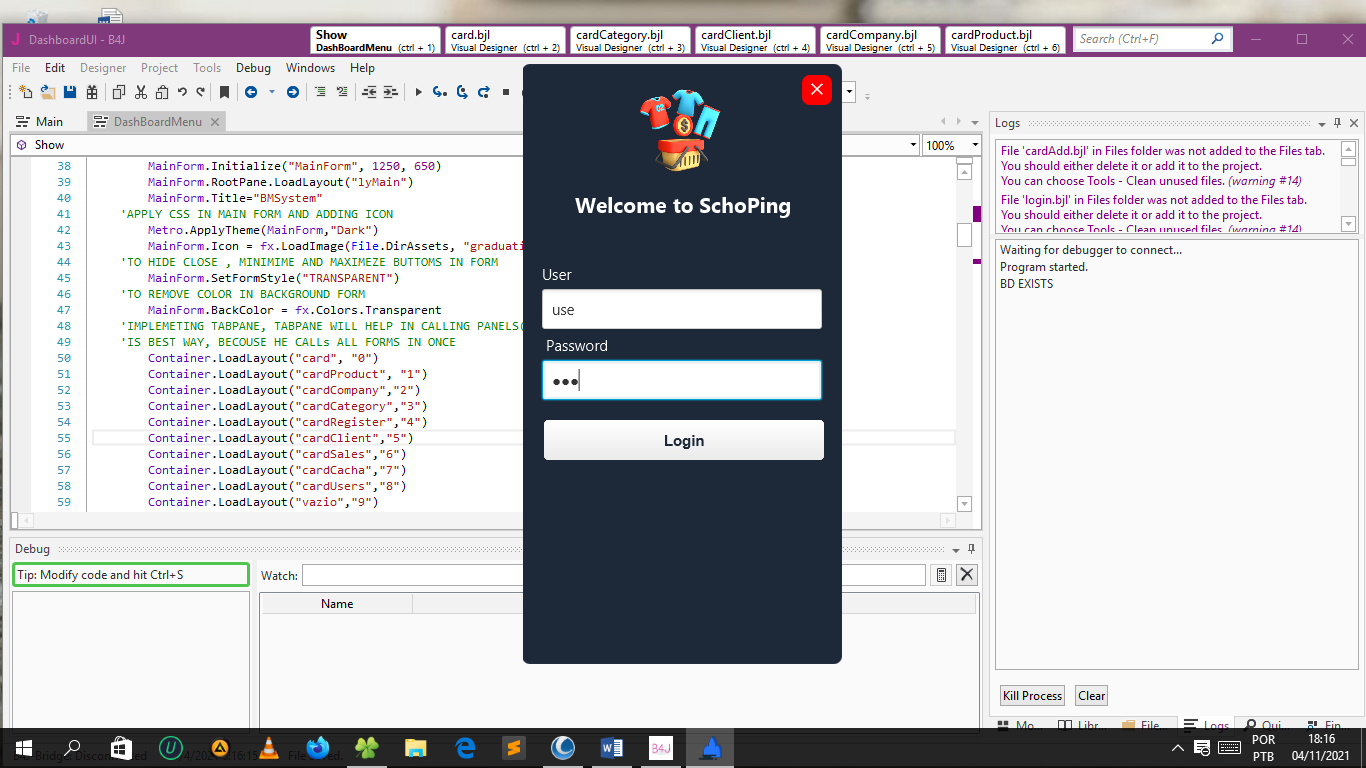The height and width of the screenshot is (768, 1366).
Task: Open the Debug menu
Action: pyautogui.click(x=253, y=68)
